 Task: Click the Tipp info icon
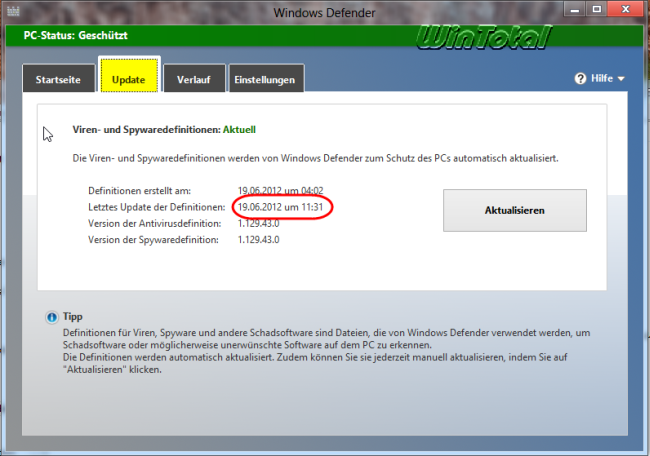[x=52, y=318]
